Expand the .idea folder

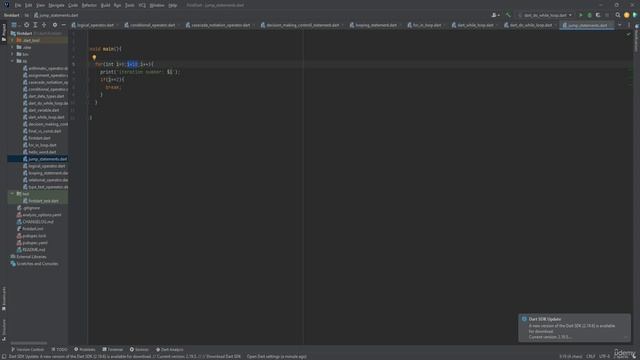[x=12, y=47]
